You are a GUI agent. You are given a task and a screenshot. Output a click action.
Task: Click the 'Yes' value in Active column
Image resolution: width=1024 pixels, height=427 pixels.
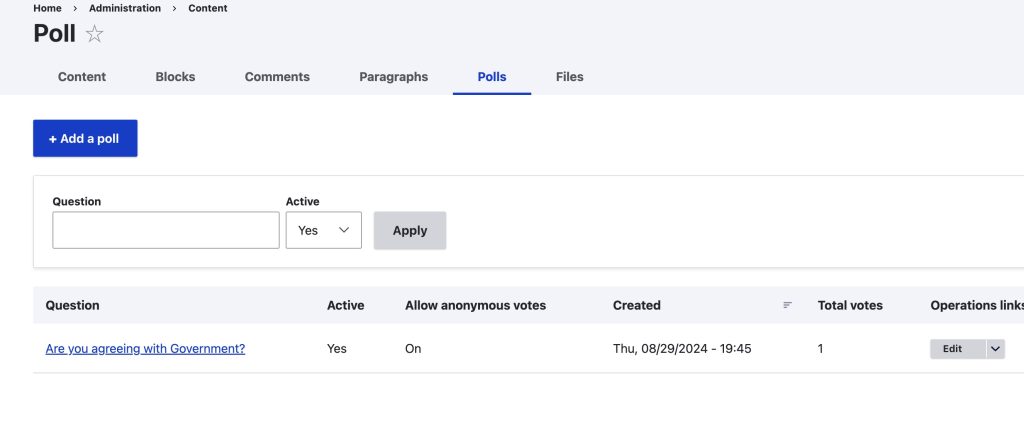coord(336,349)
